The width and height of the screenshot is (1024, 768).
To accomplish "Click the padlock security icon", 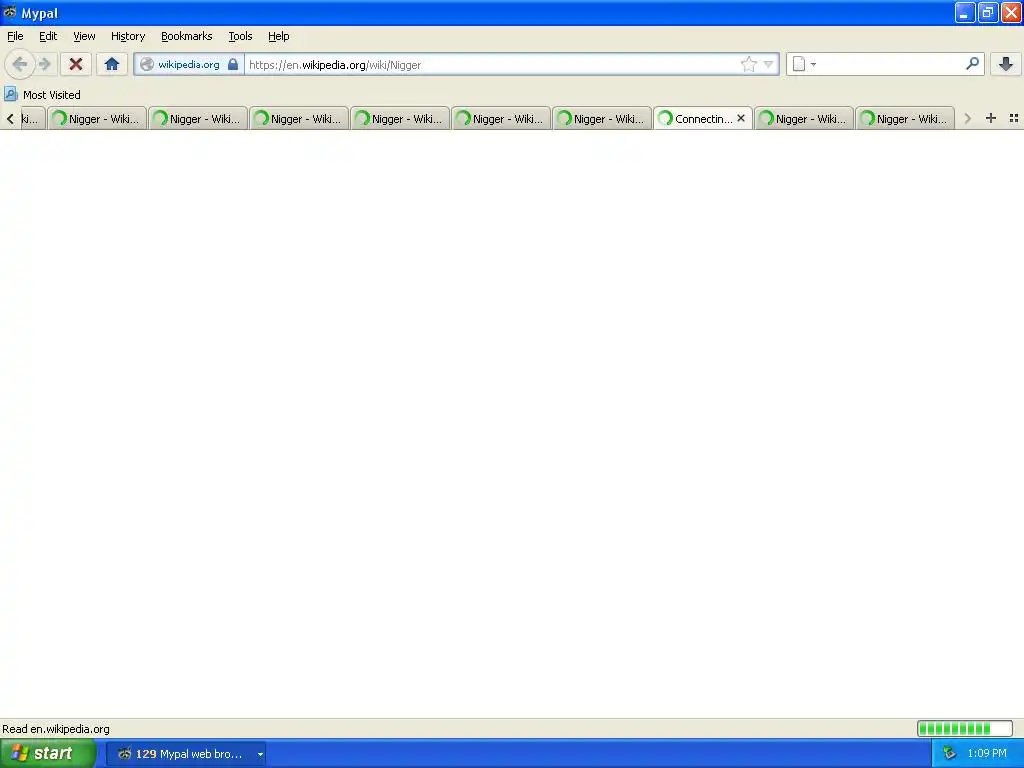I will (x=233, y=64).
